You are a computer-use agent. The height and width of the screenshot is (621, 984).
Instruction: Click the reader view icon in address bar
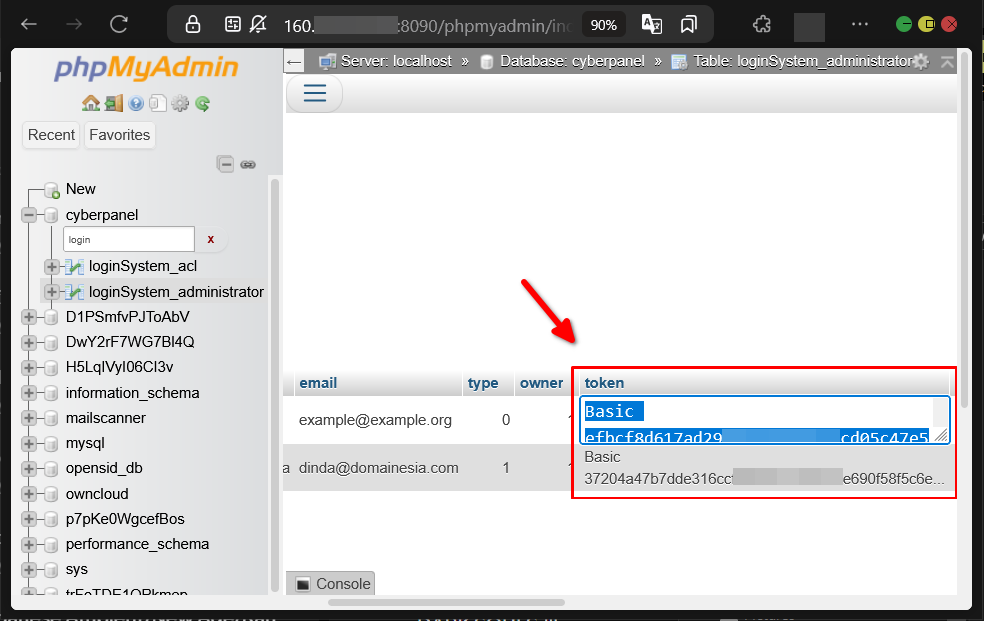point(232,24)
